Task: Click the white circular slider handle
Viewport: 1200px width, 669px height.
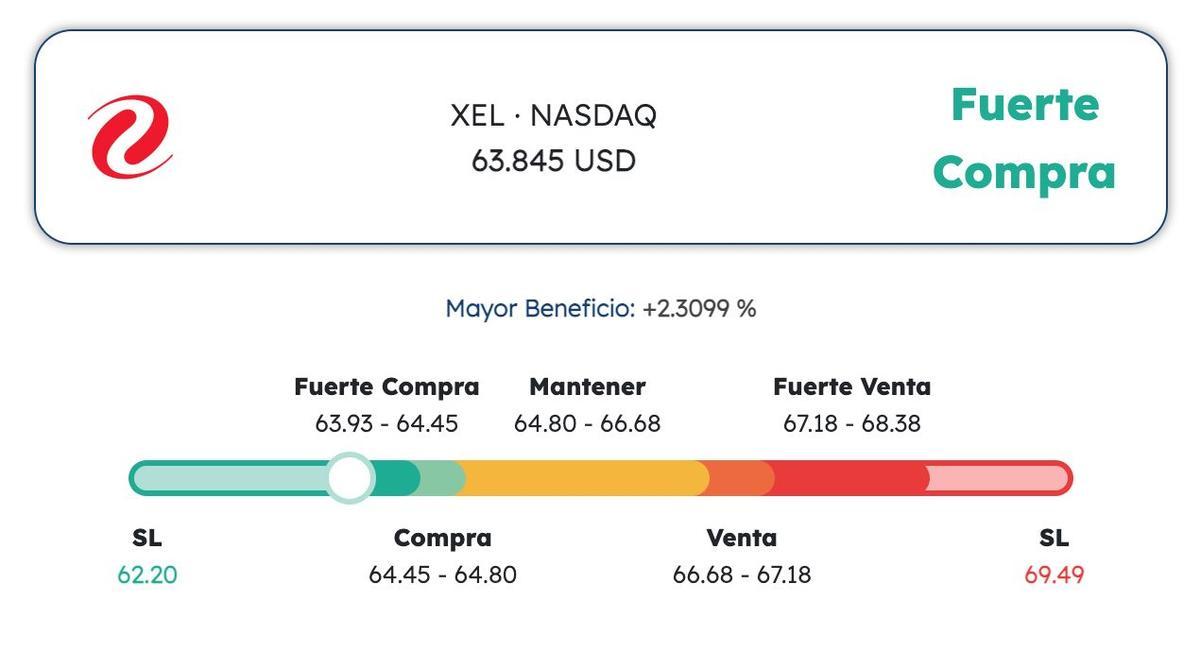Action: [350, 478]
